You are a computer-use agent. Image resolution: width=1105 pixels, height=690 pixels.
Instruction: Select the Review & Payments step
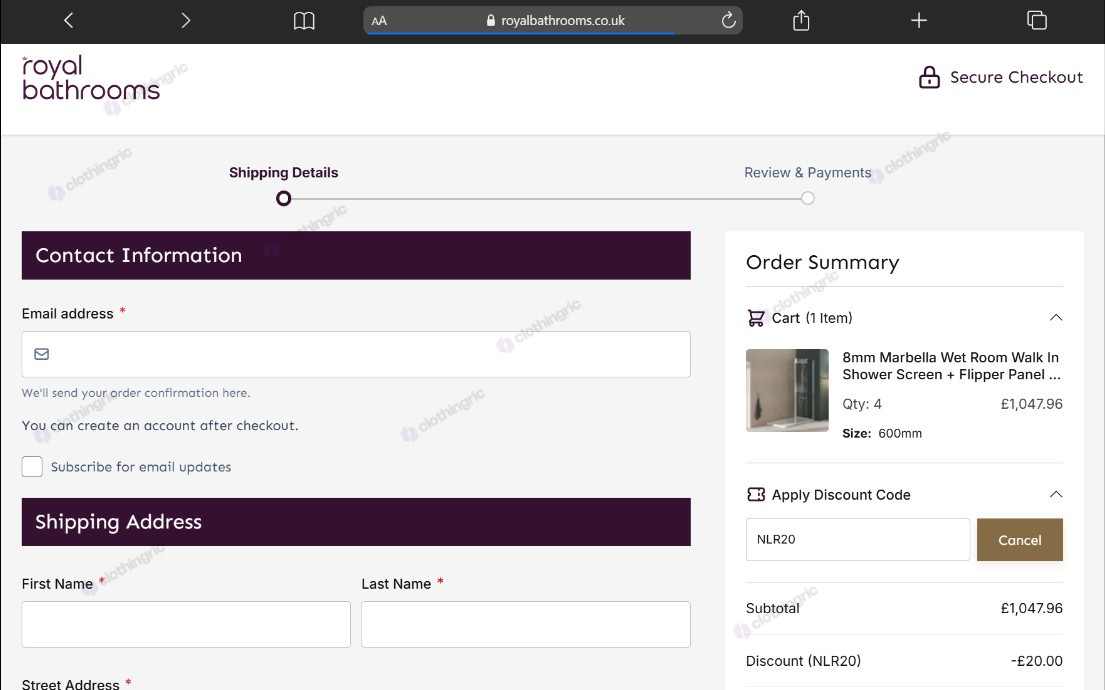click(808, 173)
